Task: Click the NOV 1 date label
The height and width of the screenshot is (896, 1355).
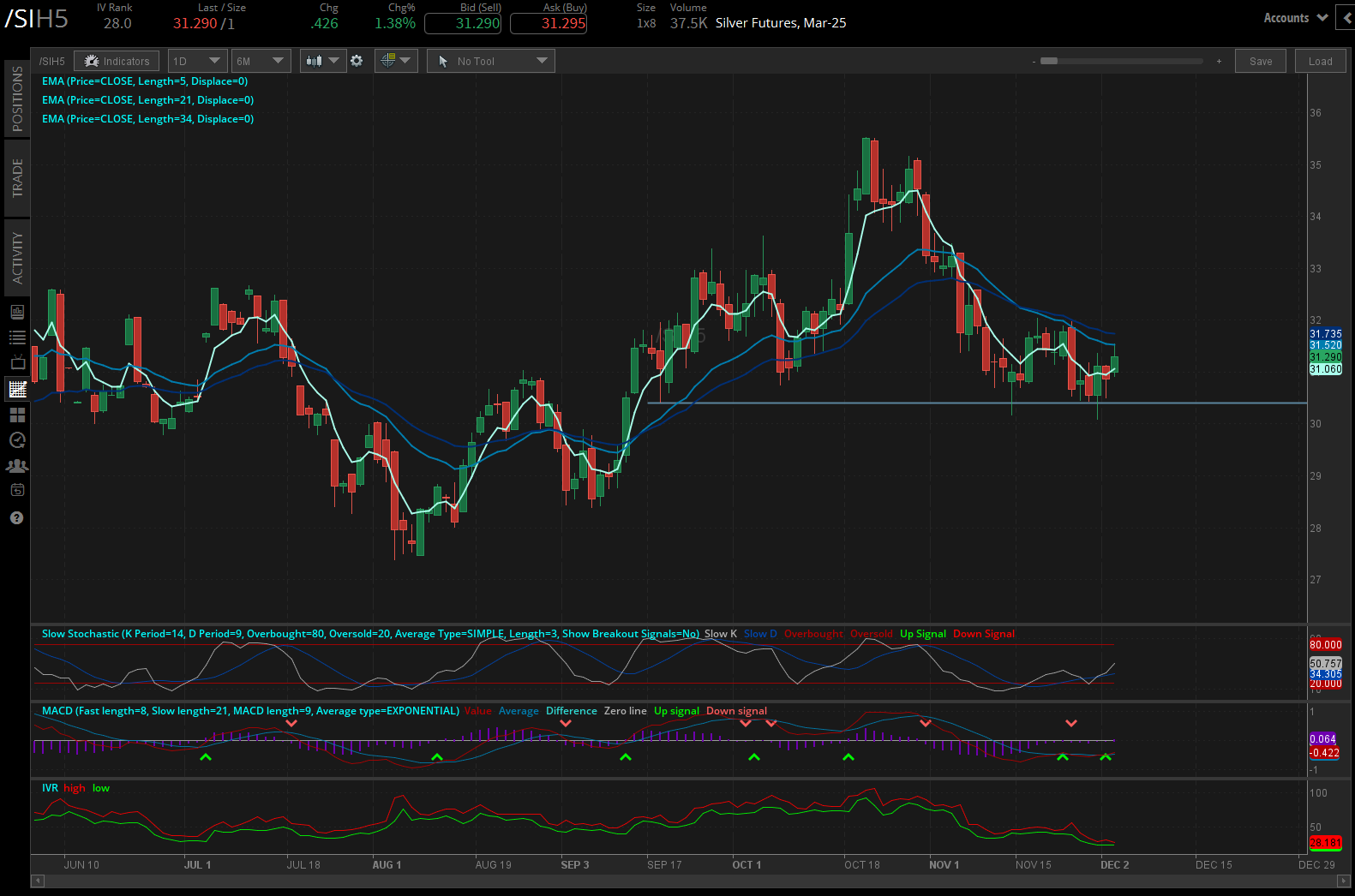Action: click(944, 865)
